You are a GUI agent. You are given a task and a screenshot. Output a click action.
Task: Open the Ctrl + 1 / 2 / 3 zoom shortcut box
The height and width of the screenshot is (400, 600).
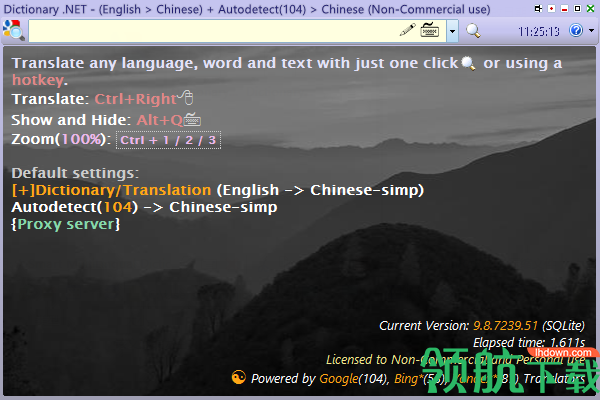[x=168, y=140]
